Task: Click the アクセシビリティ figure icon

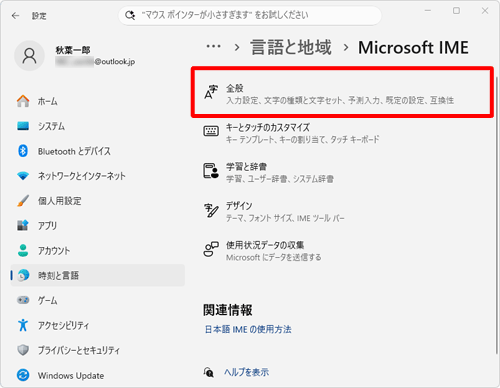Action: tap(23, 325)
